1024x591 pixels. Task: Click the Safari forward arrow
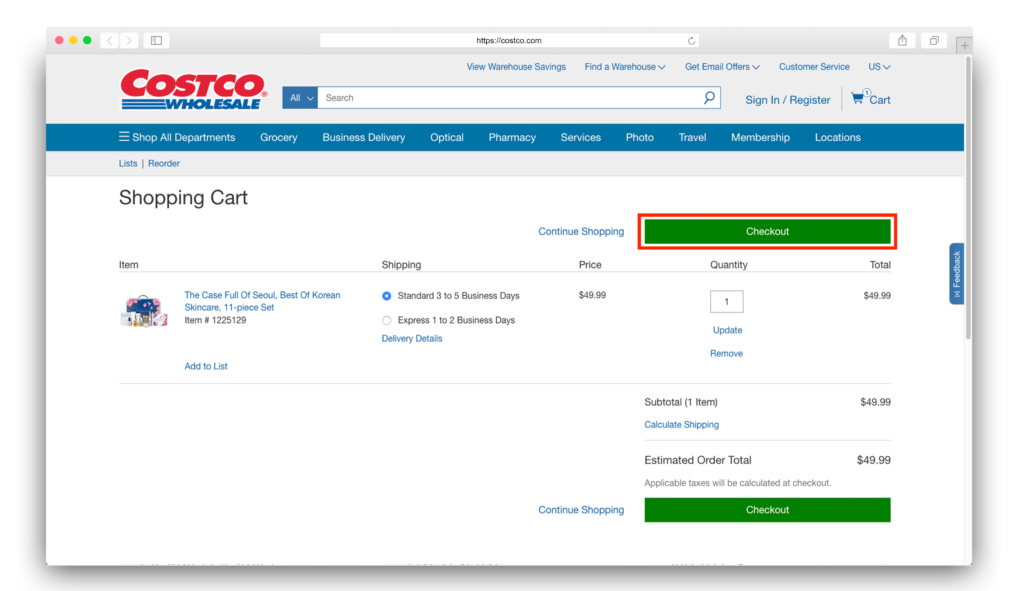coord(129,40)
